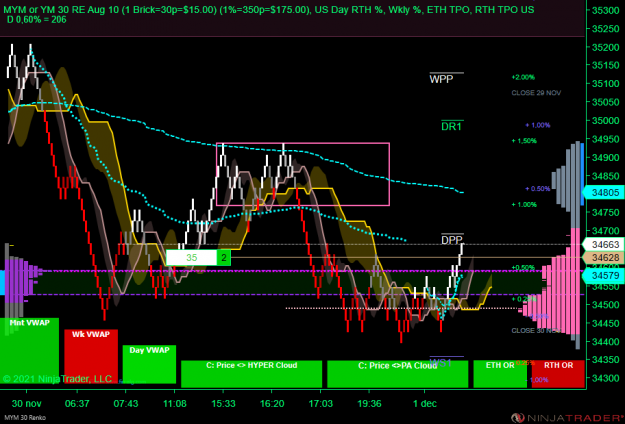Click the Wk VWAP red status box
The height and width of the screenshot is (424, 625).
tap(91, 356)
